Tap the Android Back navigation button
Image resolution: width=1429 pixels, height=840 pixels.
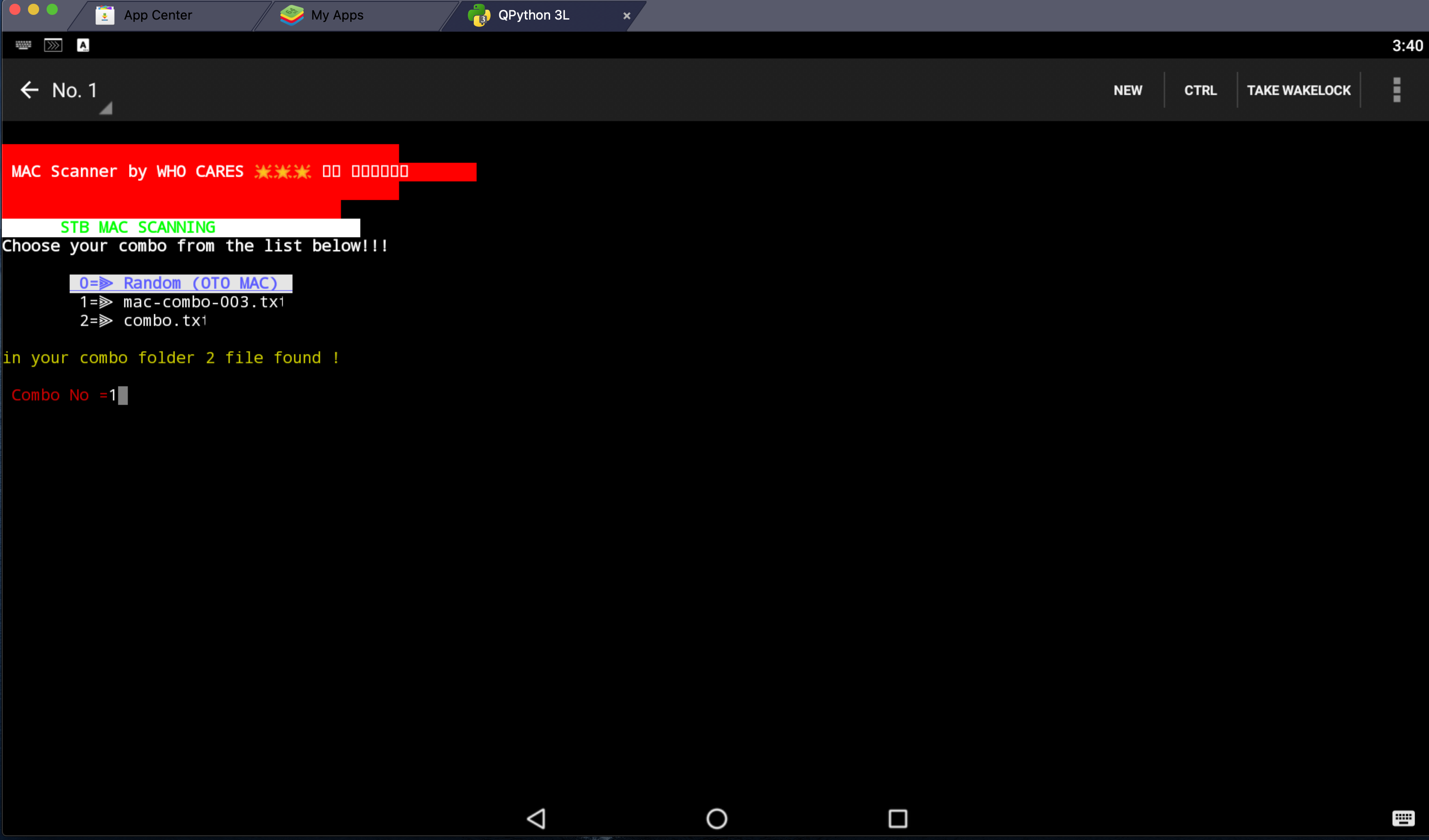[535, 819]
